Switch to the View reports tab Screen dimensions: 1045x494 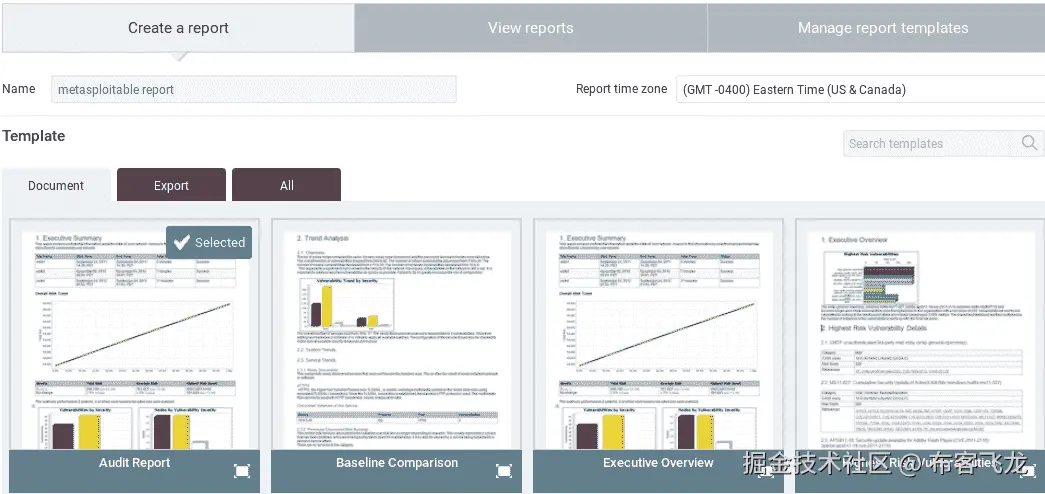(530, 28)
